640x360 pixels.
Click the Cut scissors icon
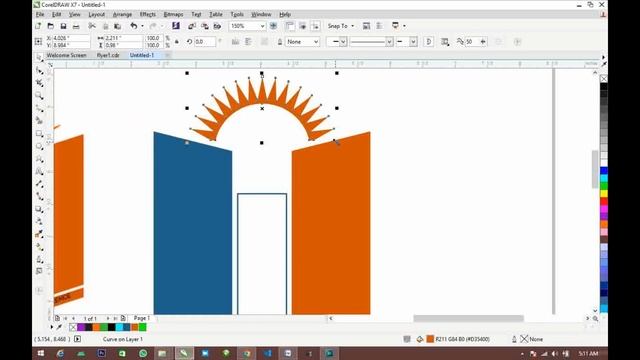point(92,26)
